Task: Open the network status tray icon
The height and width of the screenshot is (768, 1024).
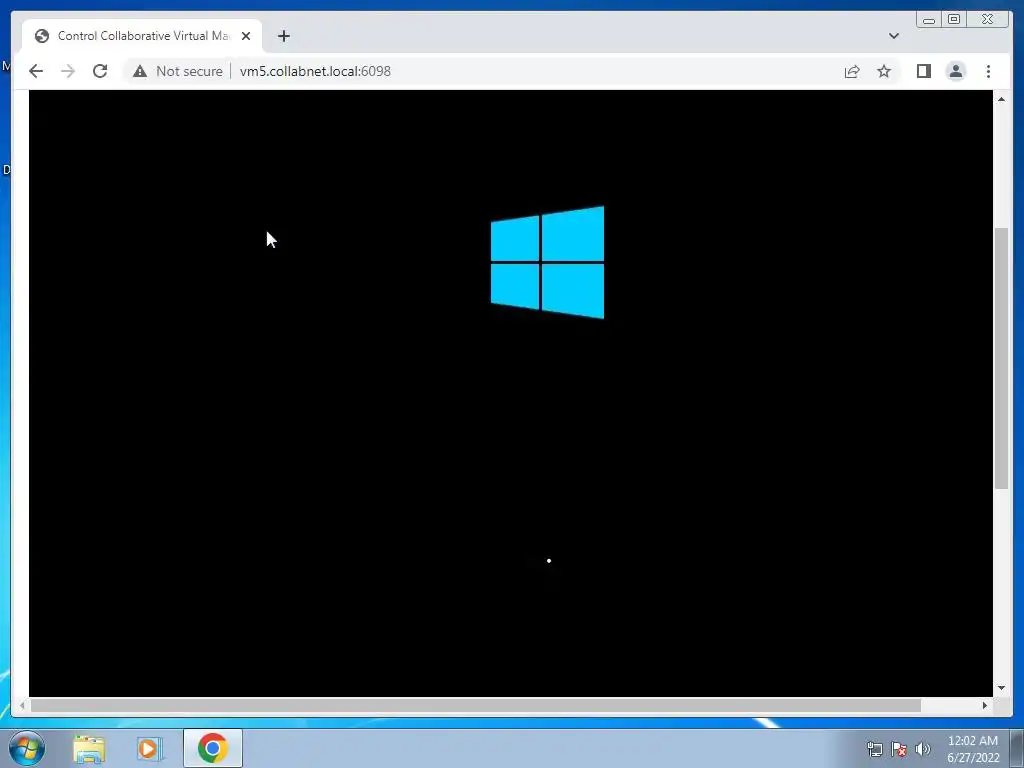Action: pos(874,749)
